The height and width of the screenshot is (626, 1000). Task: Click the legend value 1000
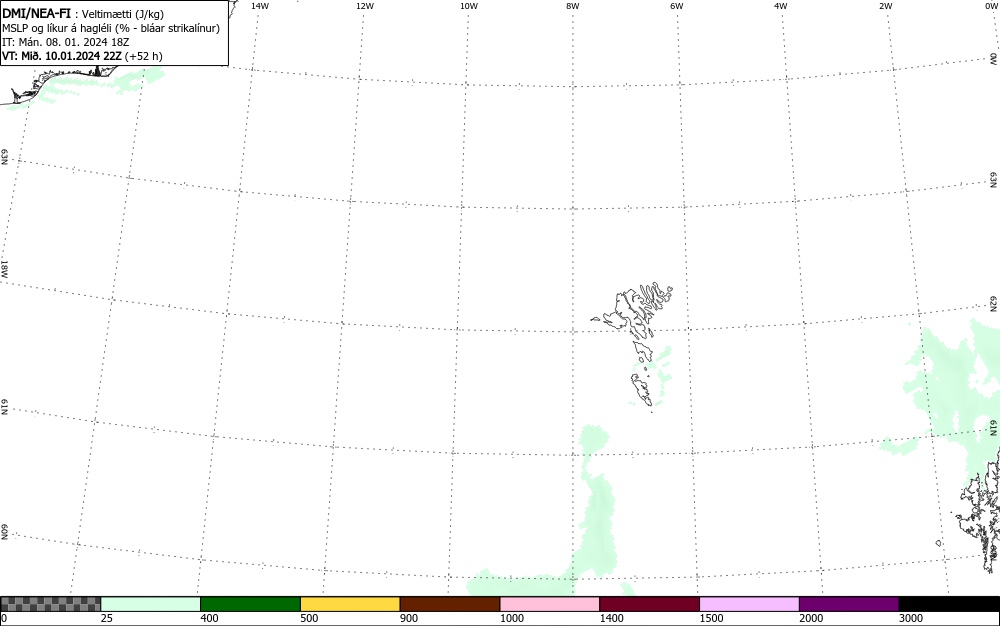coord(512,618)
